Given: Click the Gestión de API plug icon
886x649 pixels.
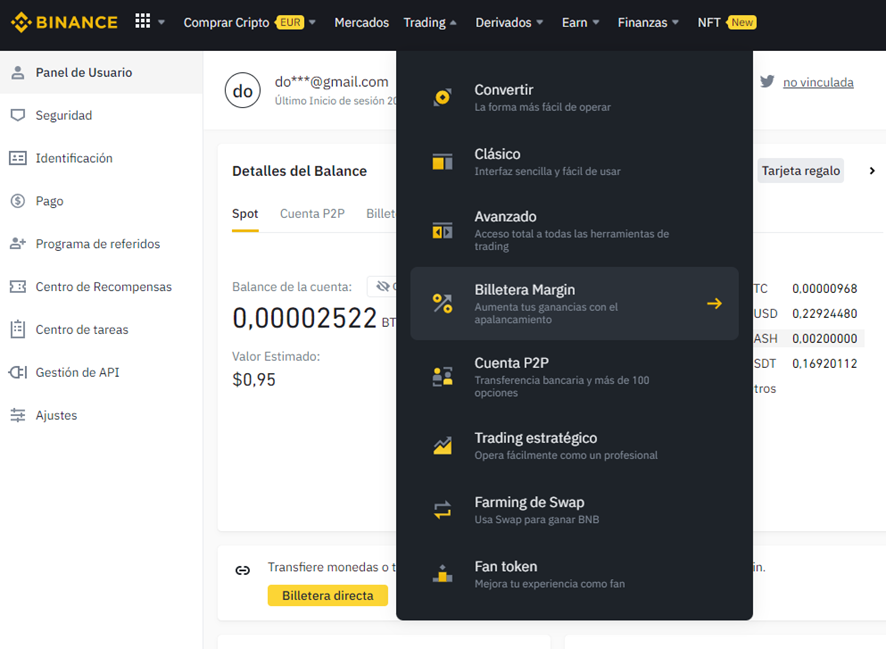Looking at the screenshot, I should (x=18, y=372).
